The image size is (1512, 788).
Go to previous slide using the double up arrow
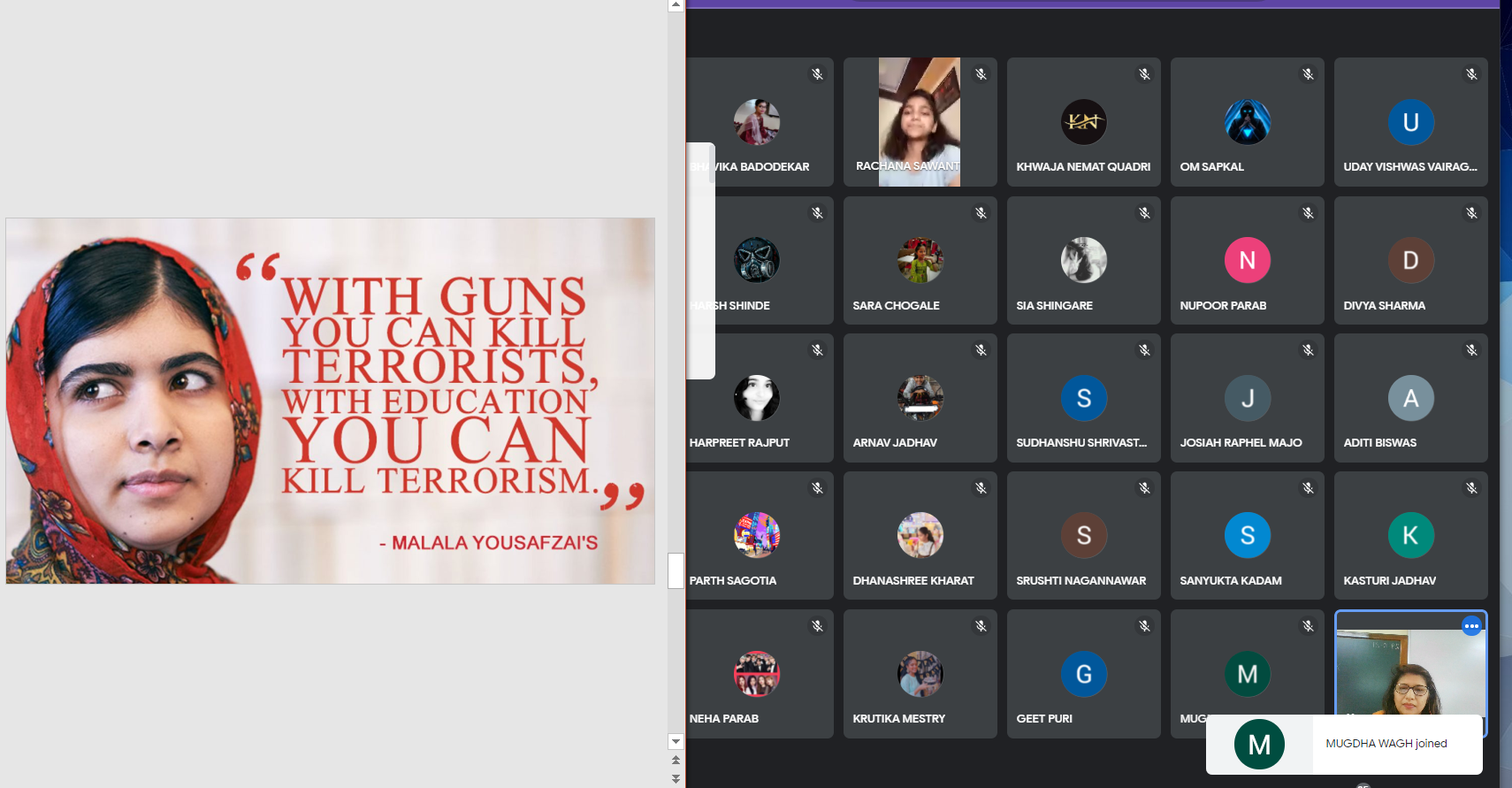(676, 760)
